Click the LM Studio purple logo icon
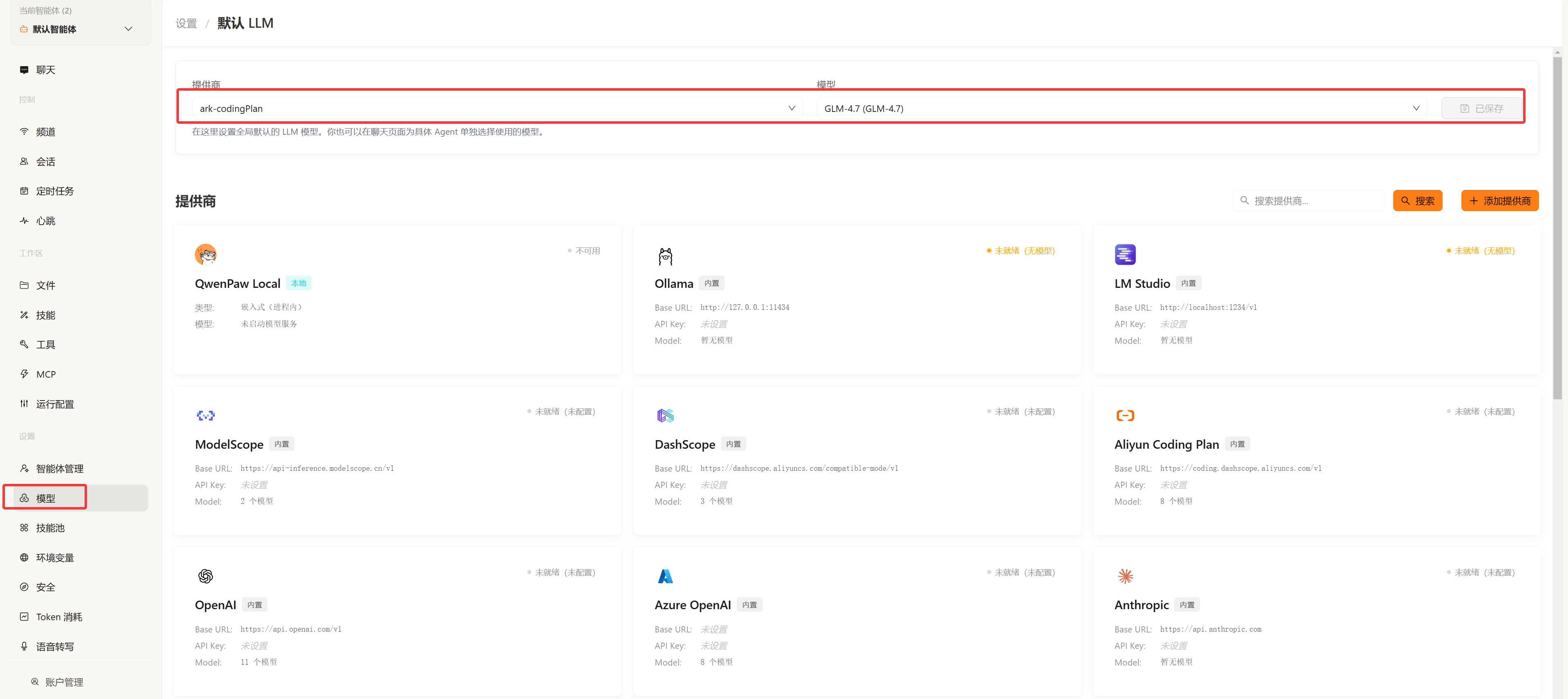 [1125, 254]
